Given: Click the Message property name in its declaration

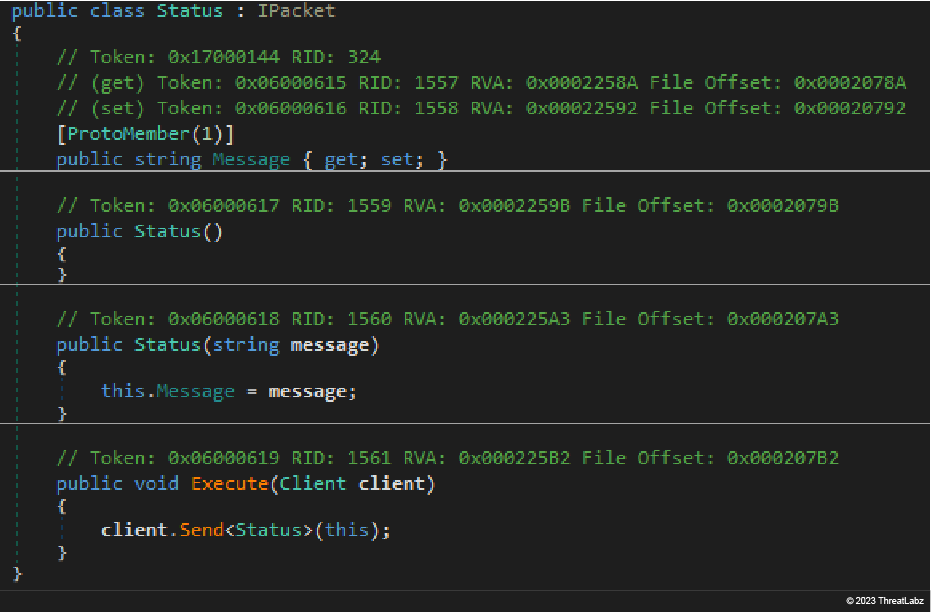Looking at the screenshot, I should pos(251,159).
